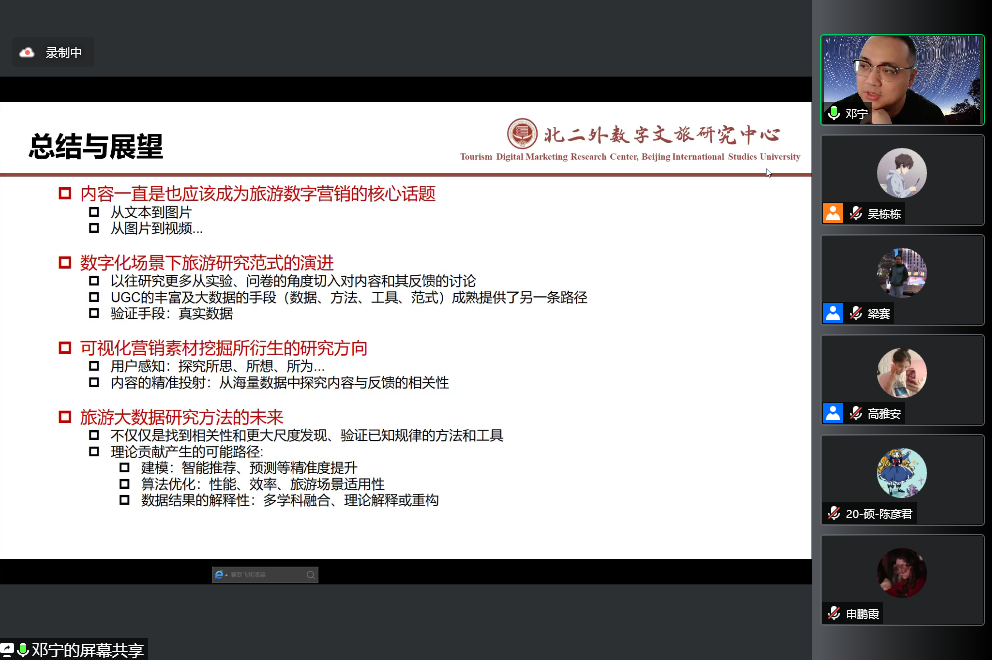The width and height of the screenshot is (992, 660).
Task: Click the orange user icon beside 吴栋栋
Action: coord(833,213)
